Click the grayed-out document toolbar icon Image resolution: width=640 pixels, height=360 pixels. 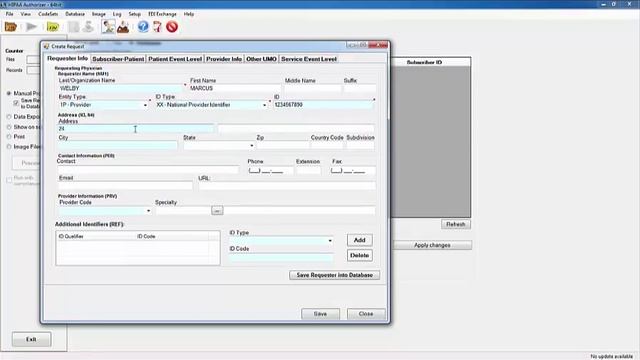73,27
